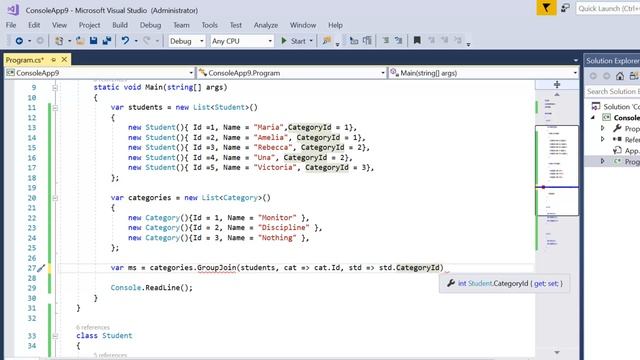Open the Start button dropdown arrow

pos(311,41)
